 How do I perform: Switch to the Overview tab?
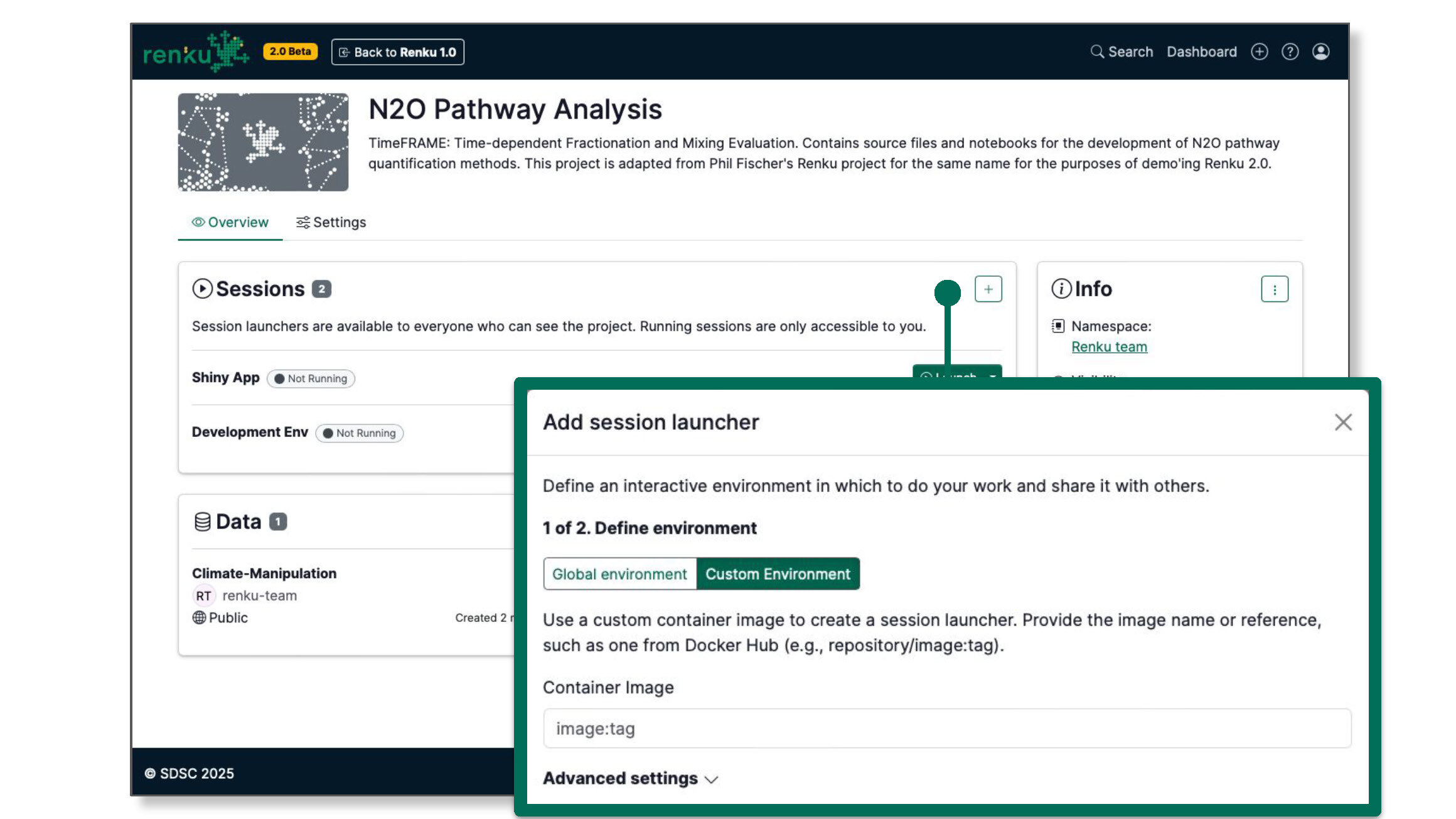[x=229, y=222]
